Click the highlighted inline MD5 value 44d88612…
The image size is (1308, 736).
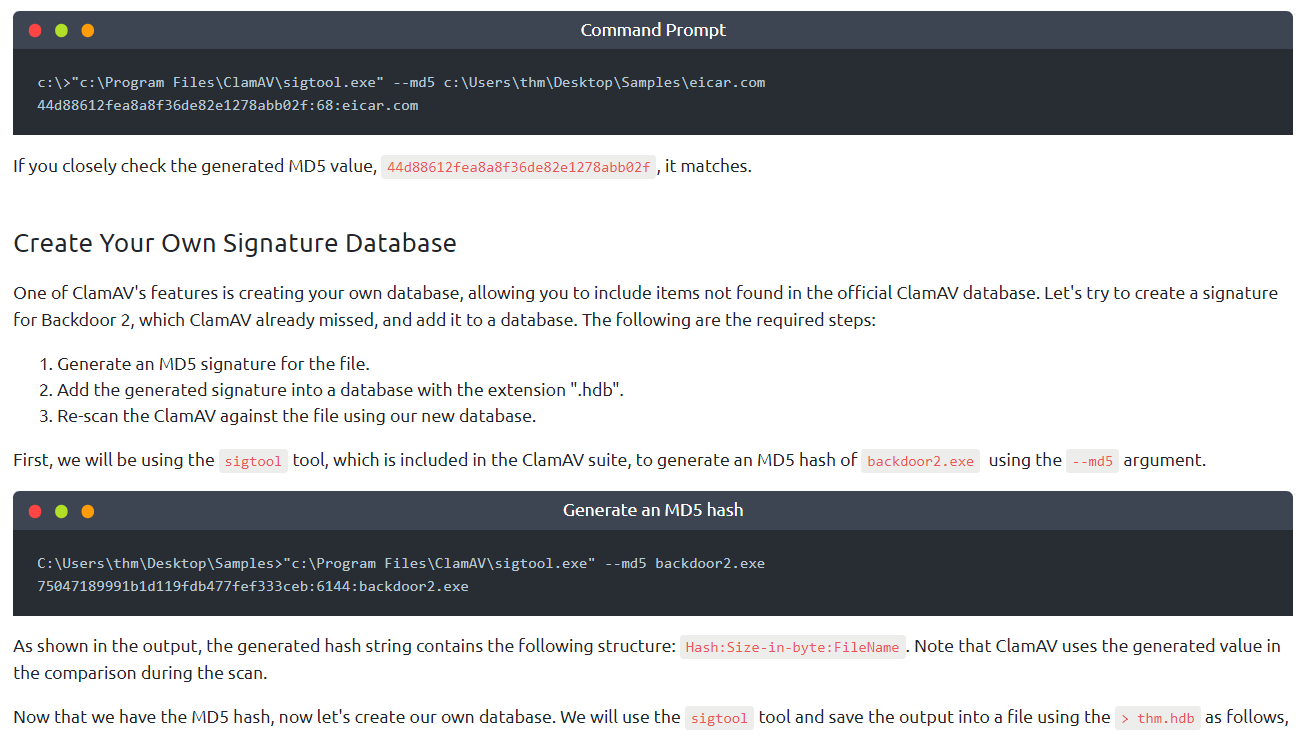pyautogui.click(x=518, y=167)
